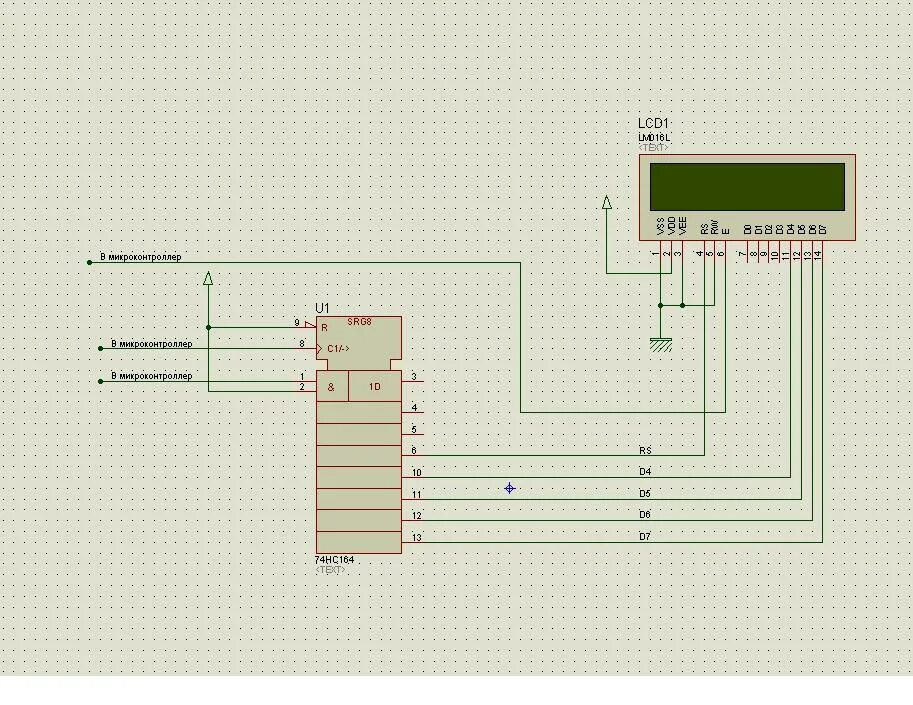Click the junction dot directly above the ground symbol

pyautogui.click(x=660, y=305)
